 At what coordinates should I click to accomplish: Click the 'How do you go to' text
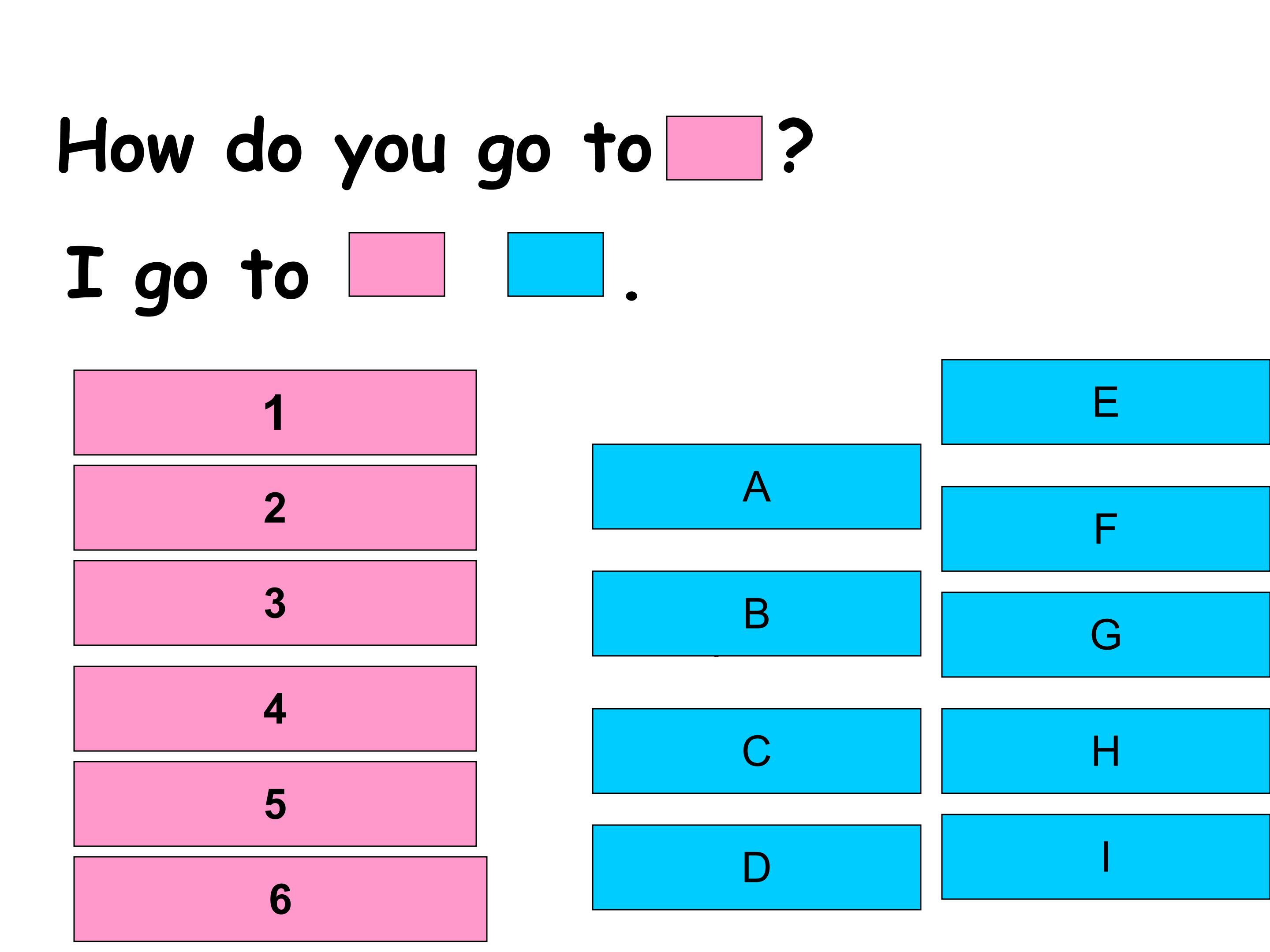click(355, 152)
